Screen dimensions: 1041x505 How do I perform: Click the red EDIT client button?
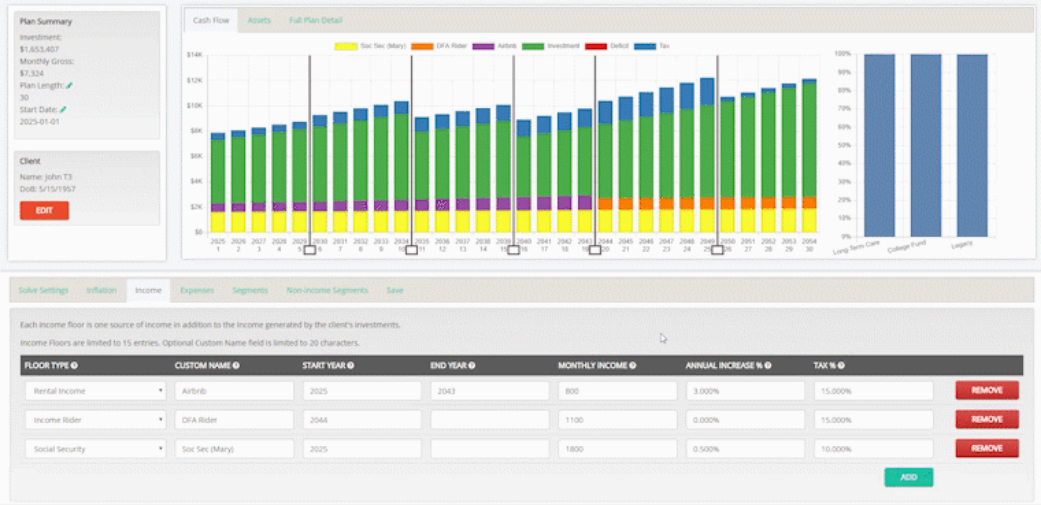(44, 210)
